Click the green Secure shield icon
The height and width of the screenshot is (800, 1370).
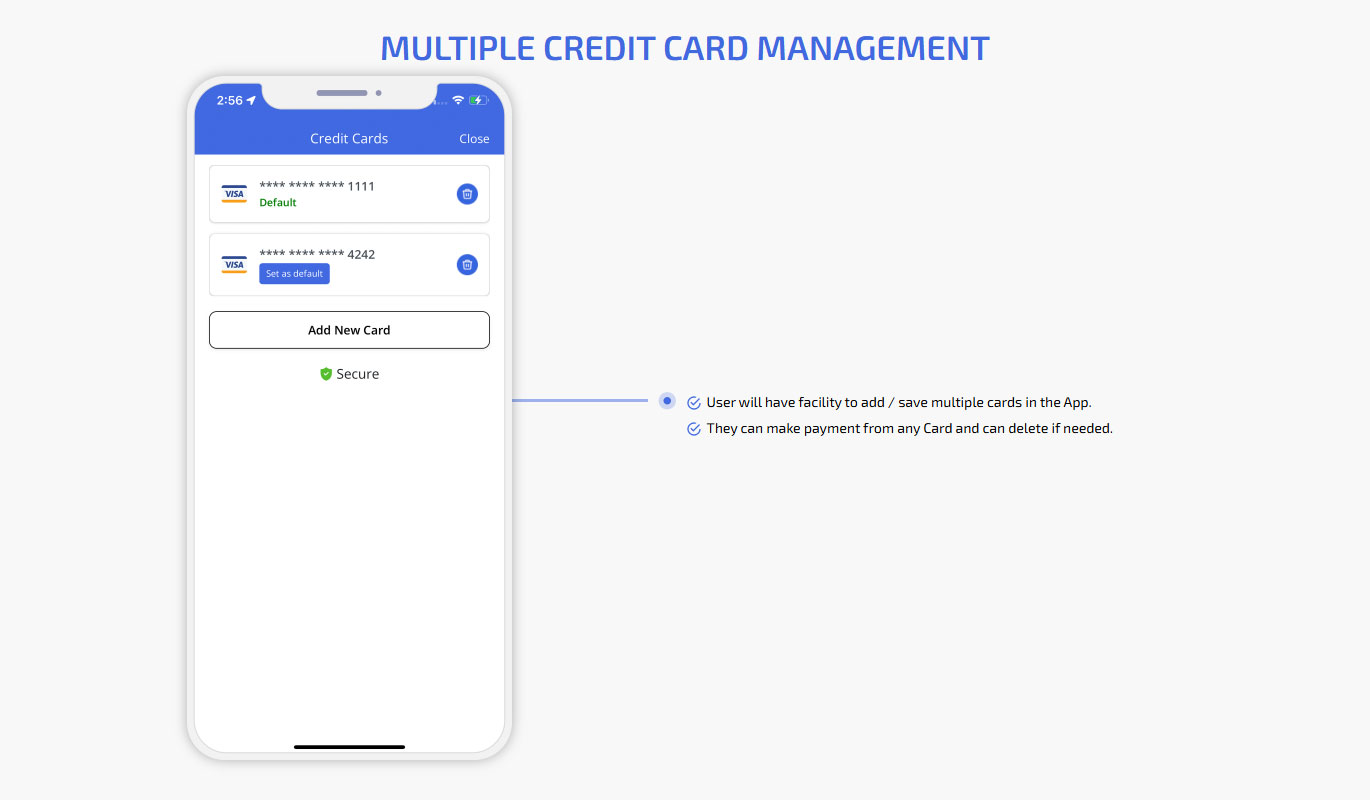pyautogui.click(x=326, y=374)
